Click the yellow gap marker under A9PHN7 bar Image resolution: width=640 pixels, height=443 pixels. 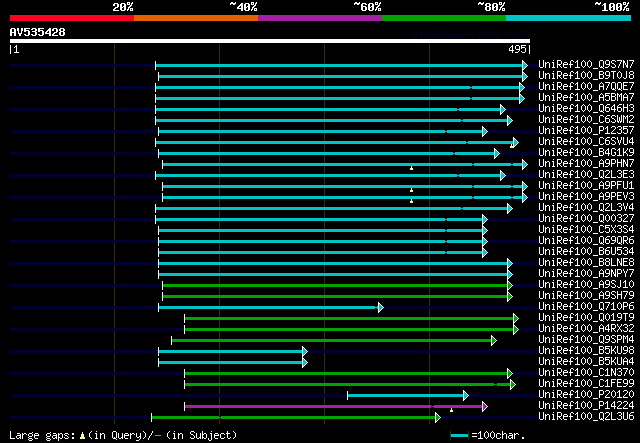click(411, 168)
